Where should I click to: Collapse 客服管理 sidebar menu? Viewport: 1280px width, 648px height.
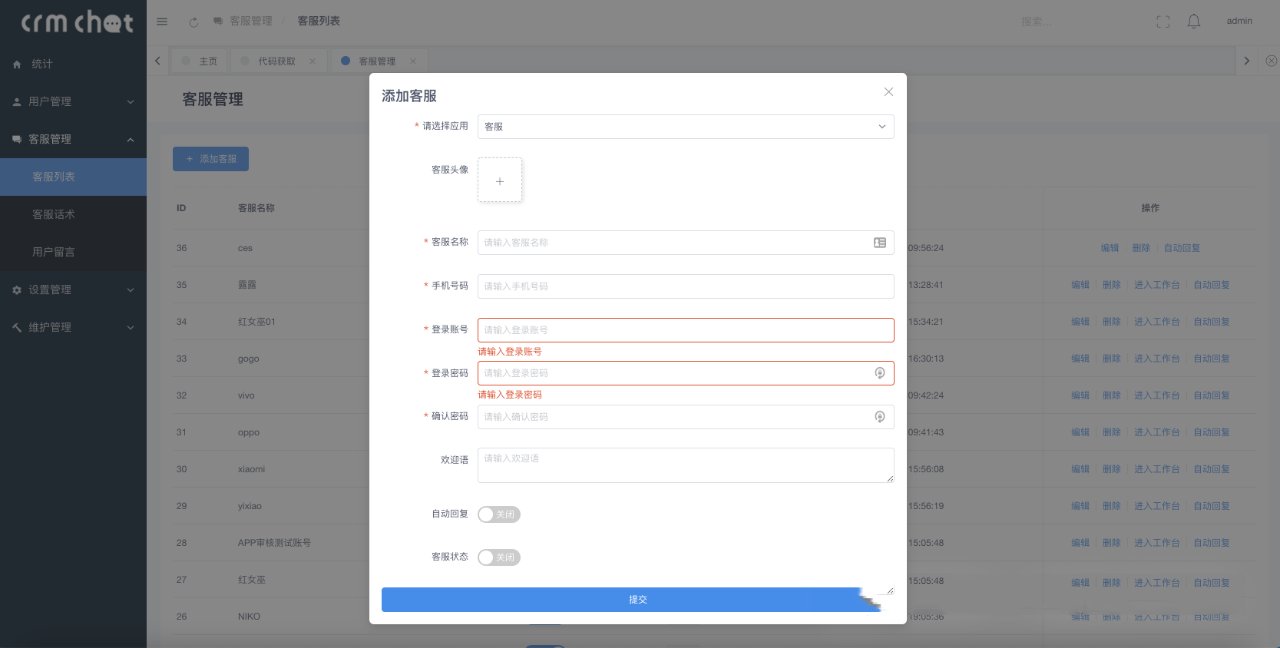(73, 139)
